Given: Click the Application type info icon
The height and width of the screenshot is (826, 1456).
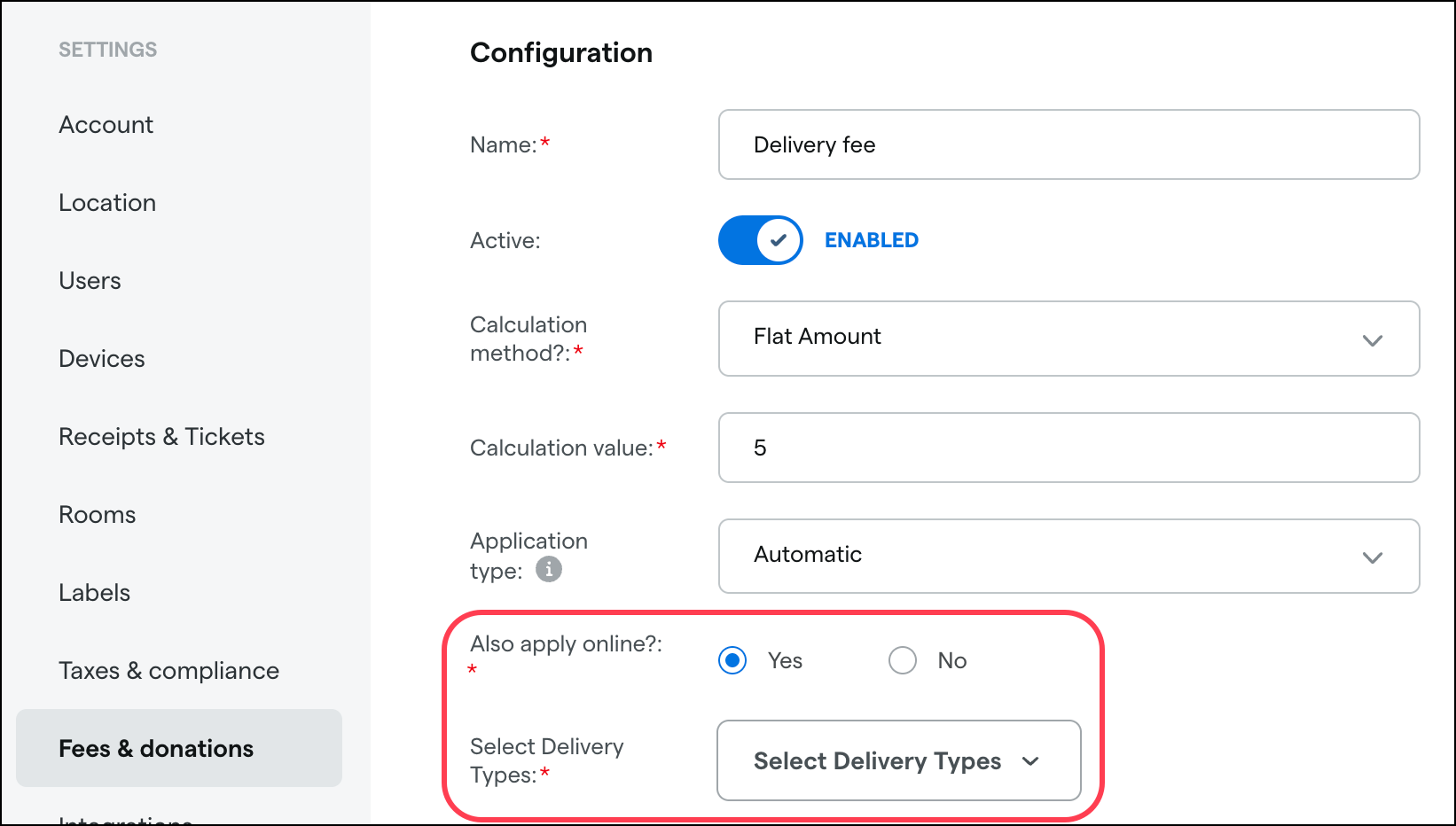Looking at the screenshot, I should pos(549,569).
